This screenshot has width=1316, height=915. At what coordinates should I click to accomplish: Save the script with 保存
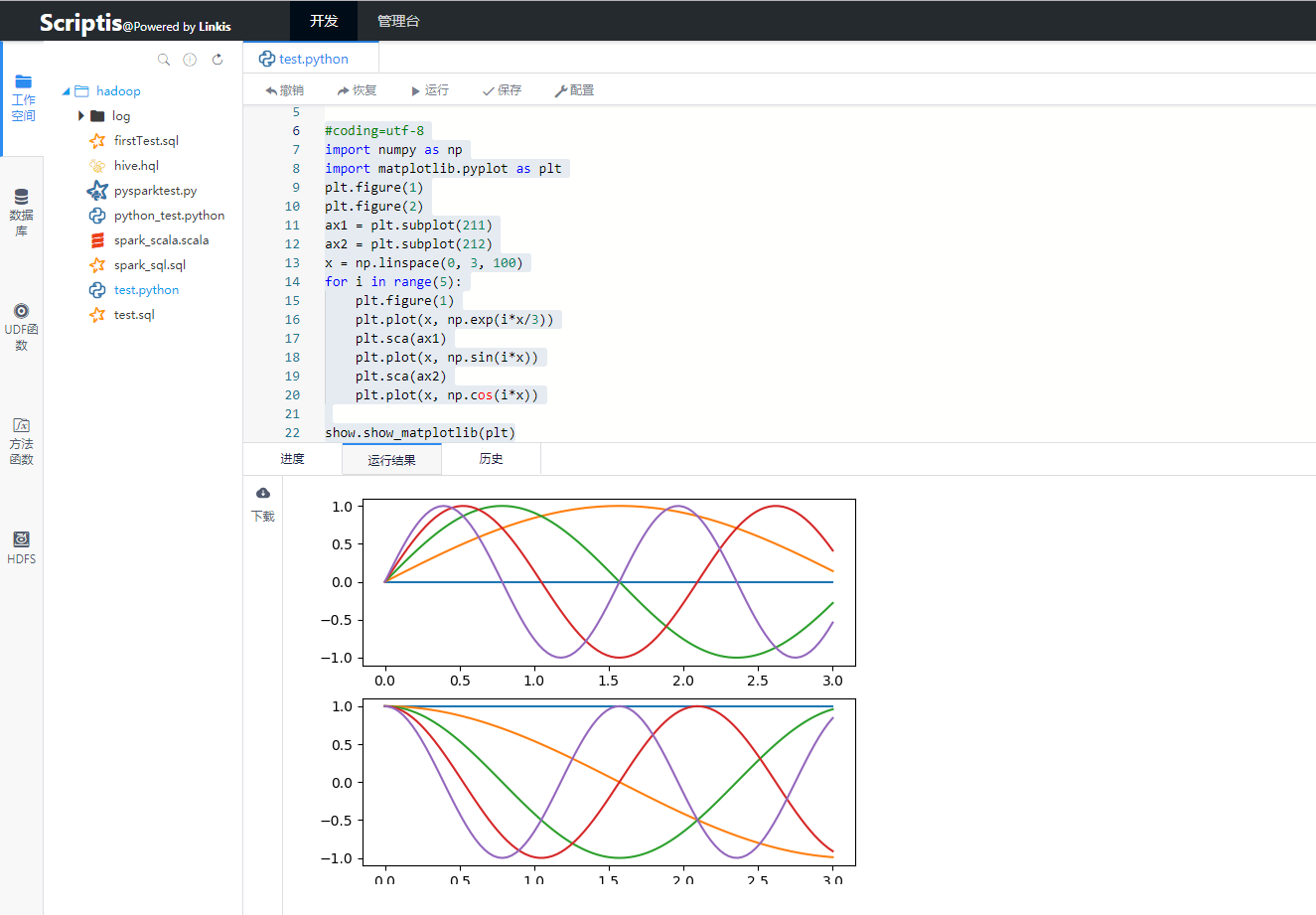pos(502,89)
